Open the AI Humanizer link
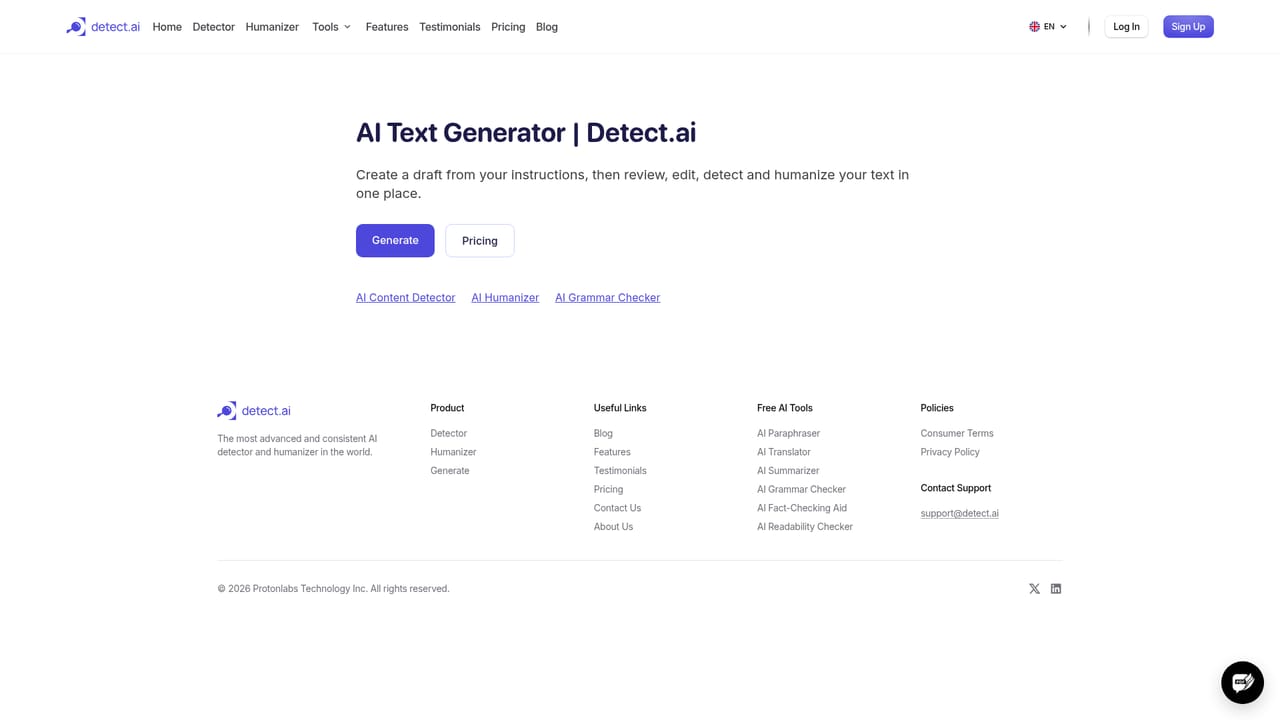 pyautogui.click(x=505, y=298)
